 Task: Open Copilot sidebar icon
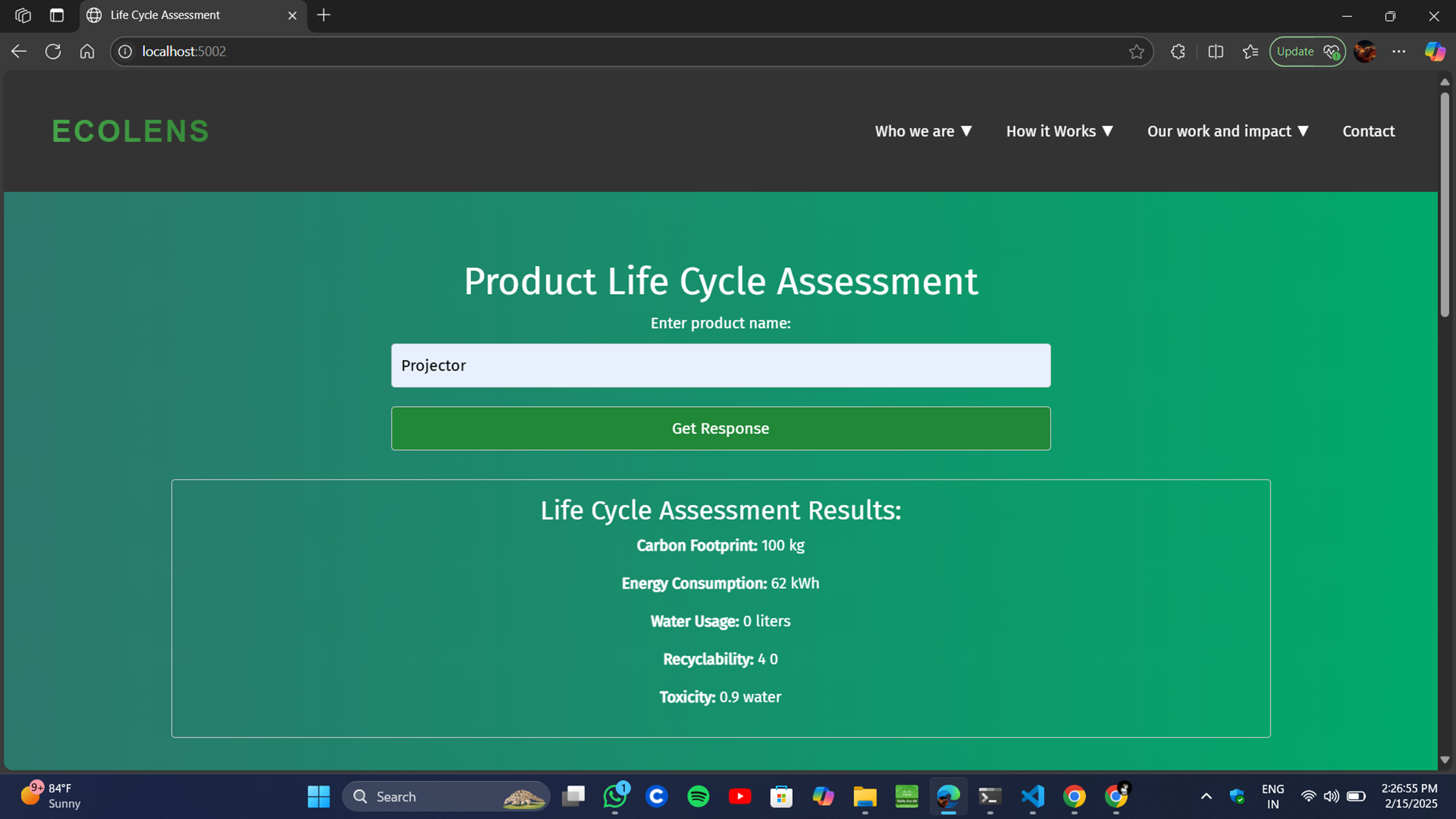pyautogui.click(x=1435, y=52)
